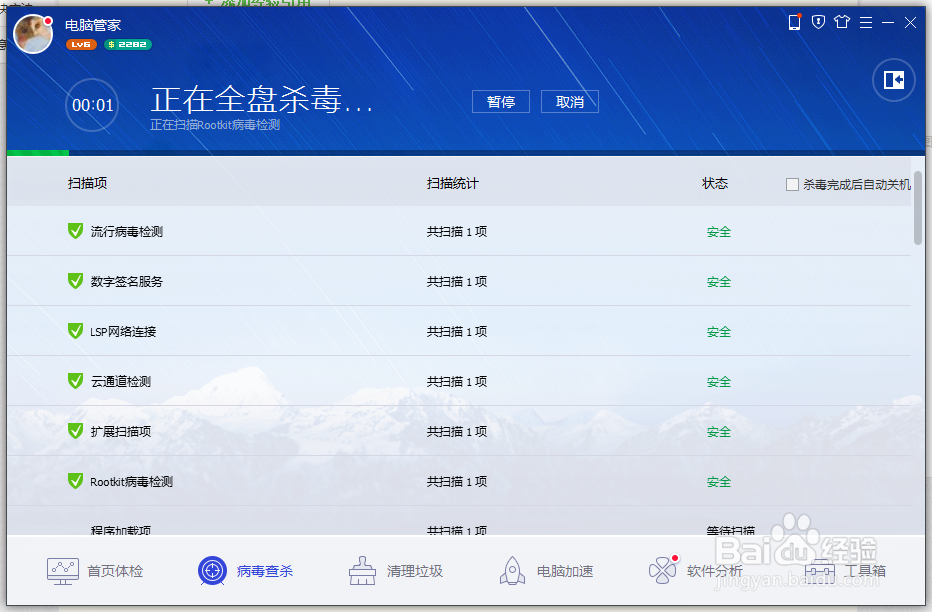The height and width of the screenshot is (612, 932).
Task: Switch to the 病毒查杀 tab
Action: (x=245, y=569)
